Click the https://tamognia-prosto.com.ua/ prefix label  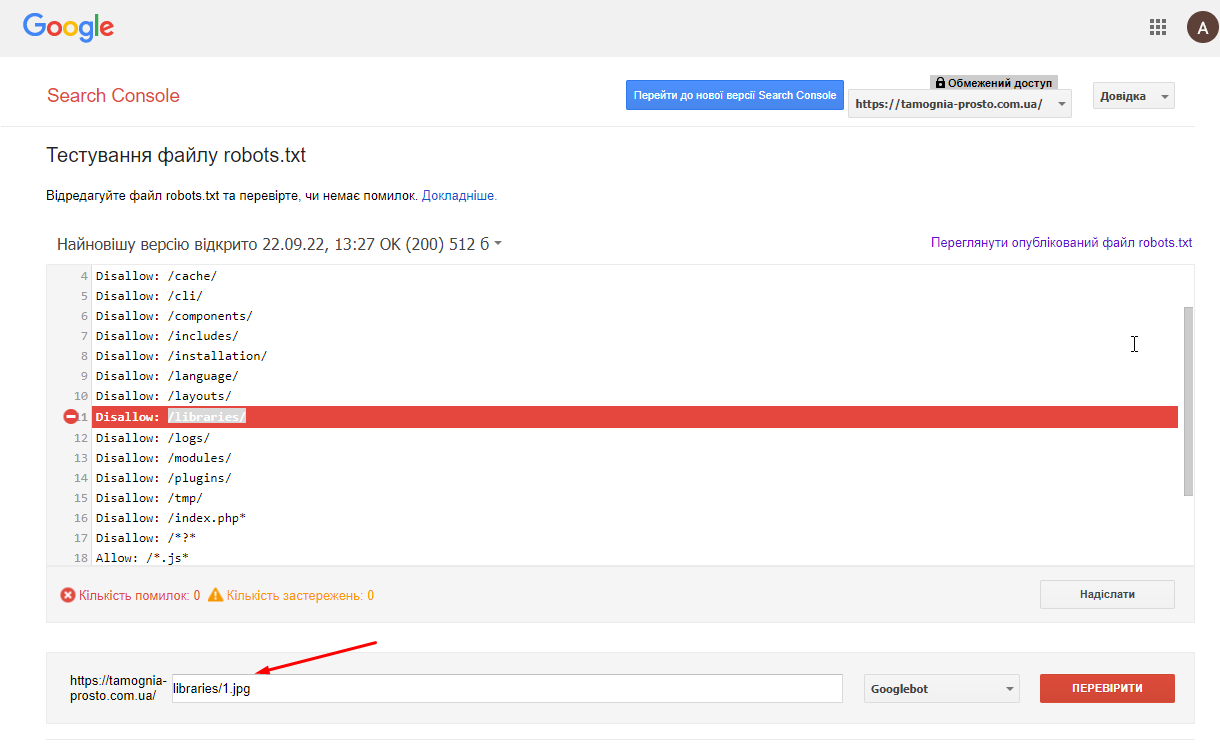(118, 688)
